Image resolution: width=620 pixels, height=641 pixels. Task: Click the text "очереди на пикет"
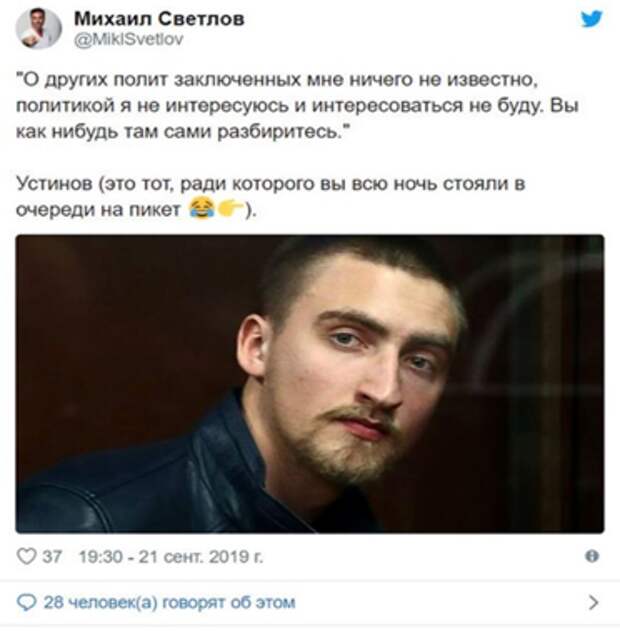[x=98, y=210]
